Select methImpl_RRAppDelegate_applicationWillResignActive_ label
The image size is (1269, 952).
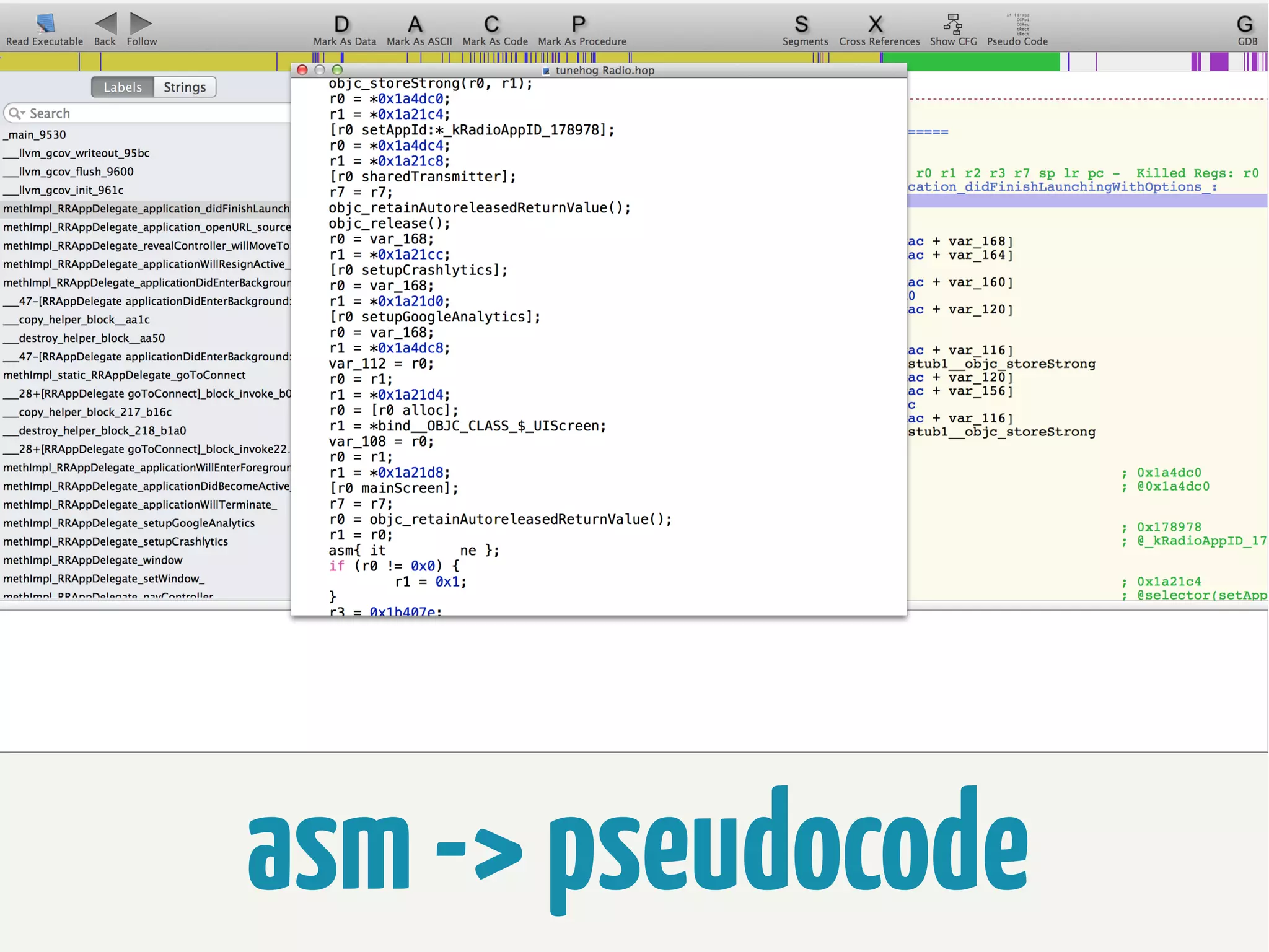point(146,264)
